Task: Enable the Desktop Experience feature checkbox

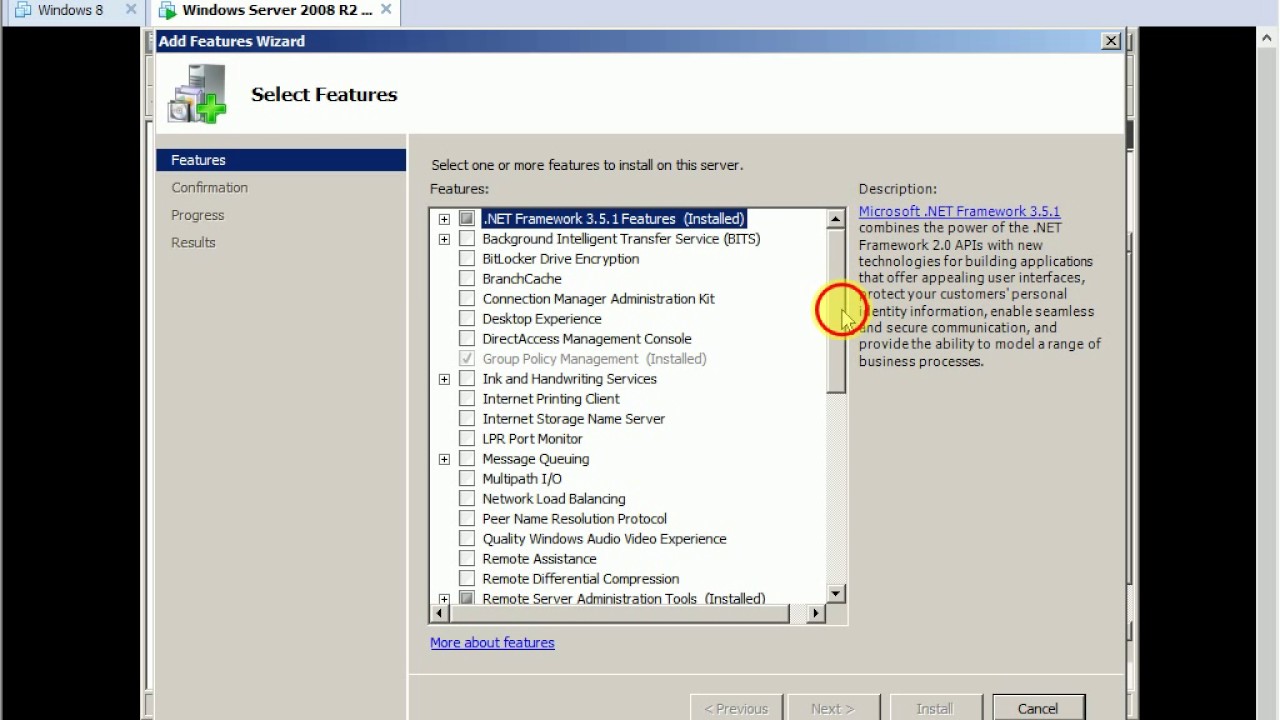Action: [x=467, y=318]
